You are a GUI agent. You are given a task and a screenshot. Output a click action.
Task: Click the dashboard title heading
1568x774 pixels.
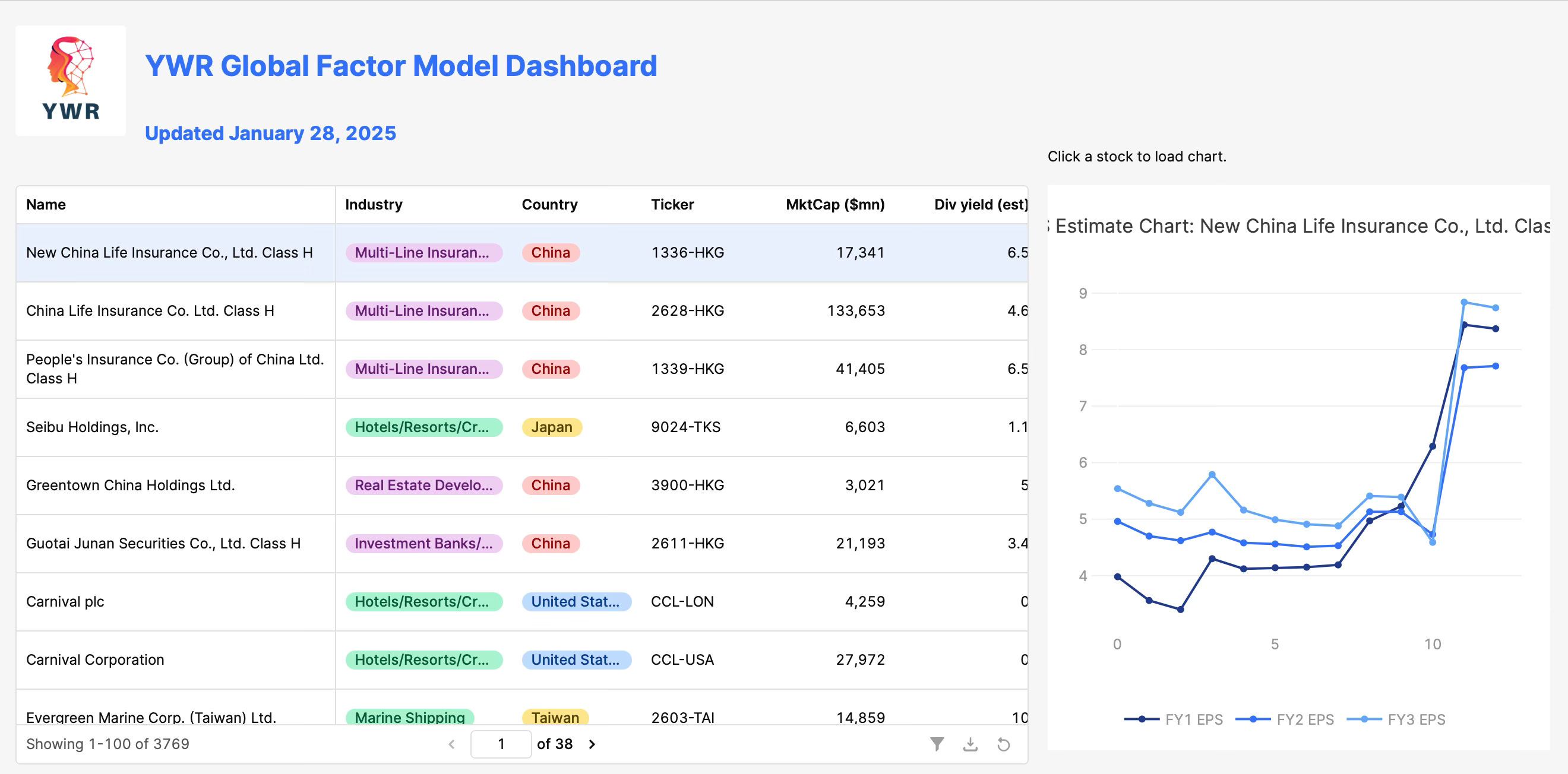point(400,66)
